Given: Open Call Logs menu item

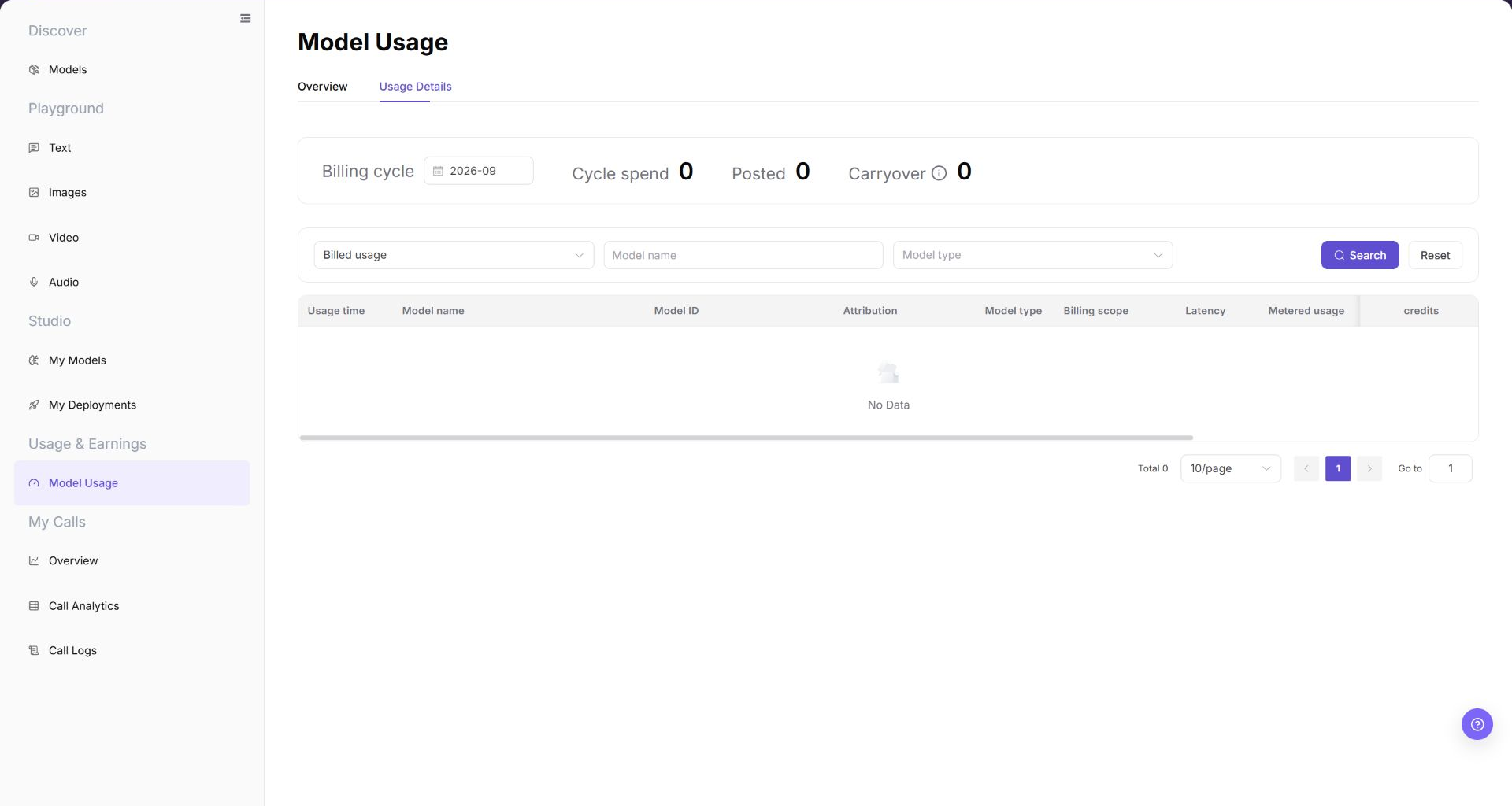Looking at the screenshot, I should click(132, 650).
